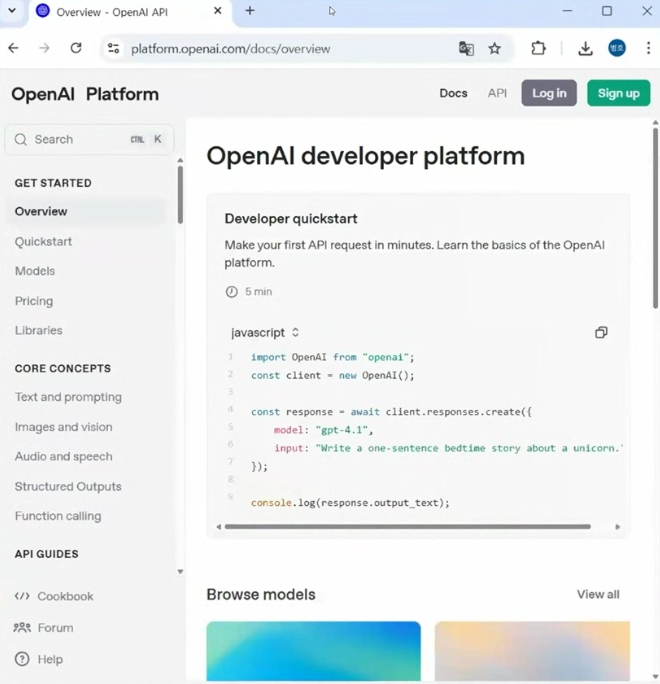The image size is (660, 684).
Task: Open the blue gradient model card
Action: click(314, 651)
